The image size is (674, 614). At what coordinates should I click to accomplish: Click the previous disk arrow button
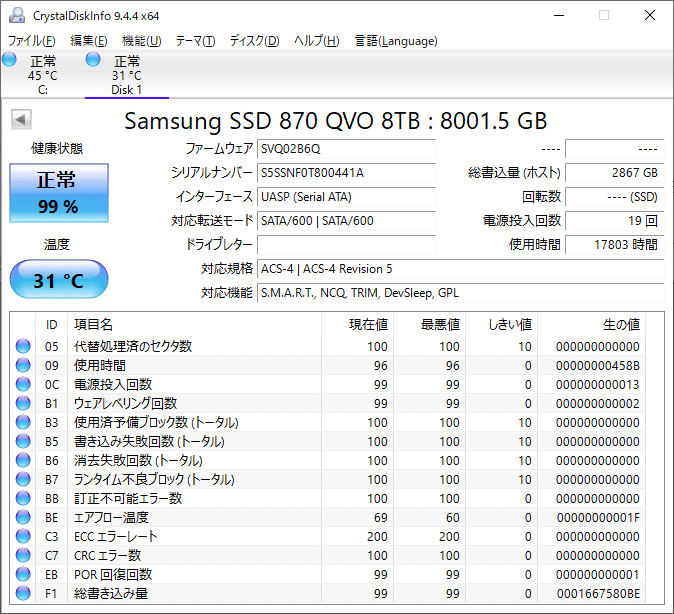(x=20, y=120)
